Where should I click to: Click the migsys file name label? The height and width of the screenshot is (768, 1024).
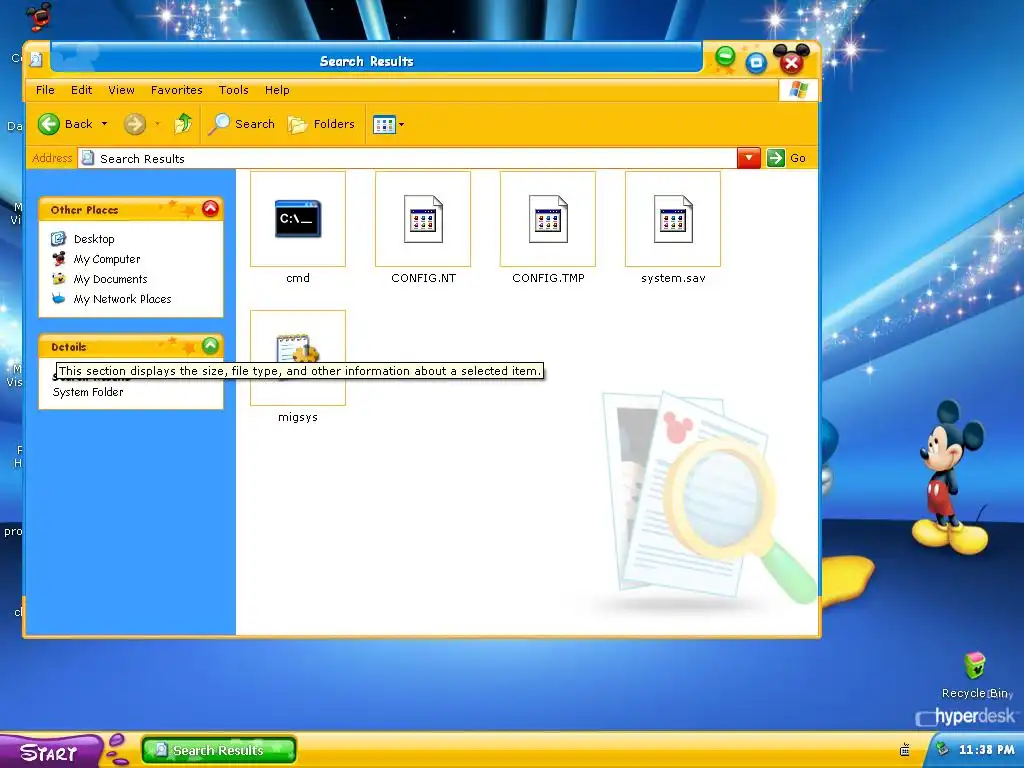(298, 417)
